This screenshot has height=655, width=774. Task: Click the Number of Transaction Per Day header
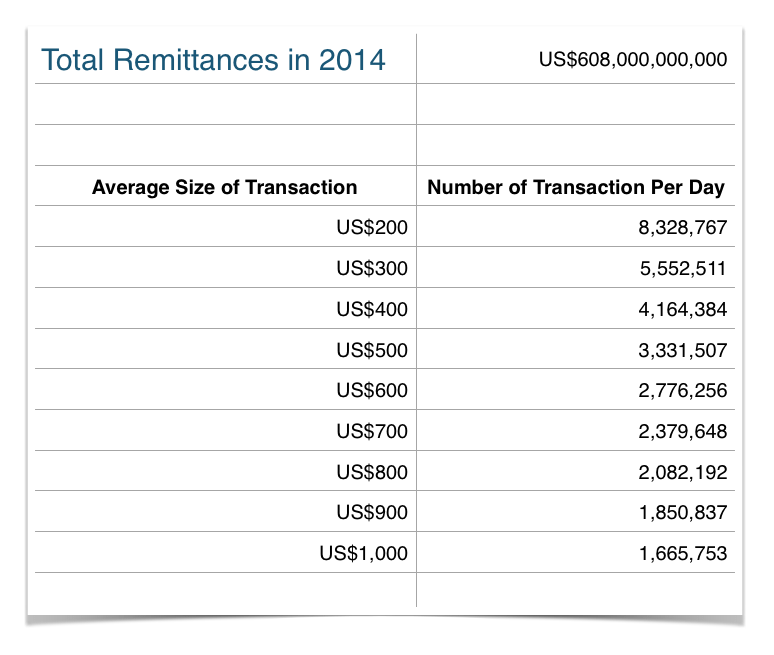click(x=576, y=187)
